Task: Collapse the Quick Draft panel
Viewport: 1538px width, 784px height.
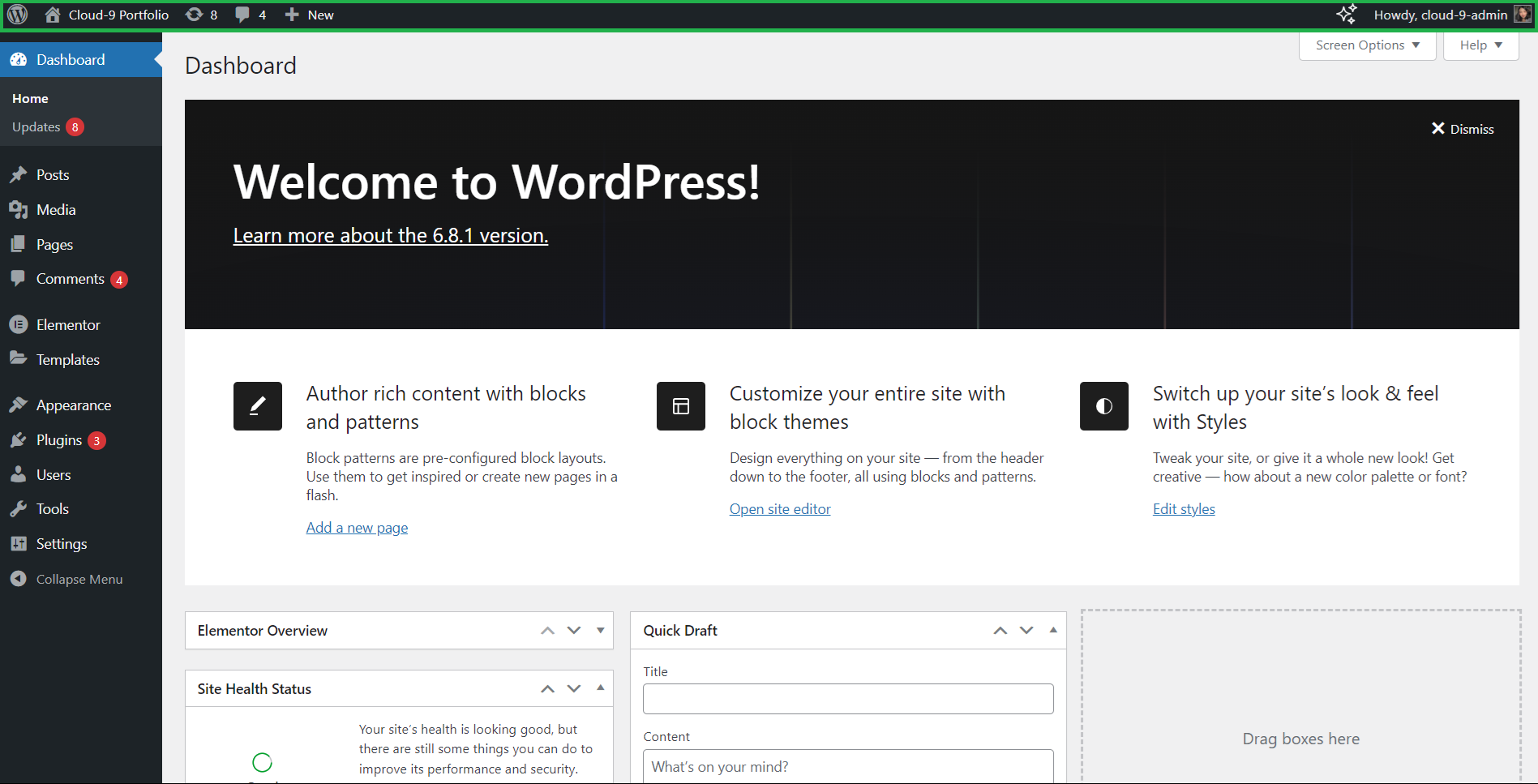Action: 1053,630
